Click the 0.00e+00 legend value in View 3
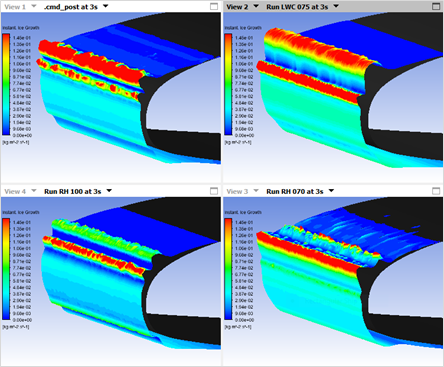This screenshot has width=444, height=367. click(x=244, y=320)
